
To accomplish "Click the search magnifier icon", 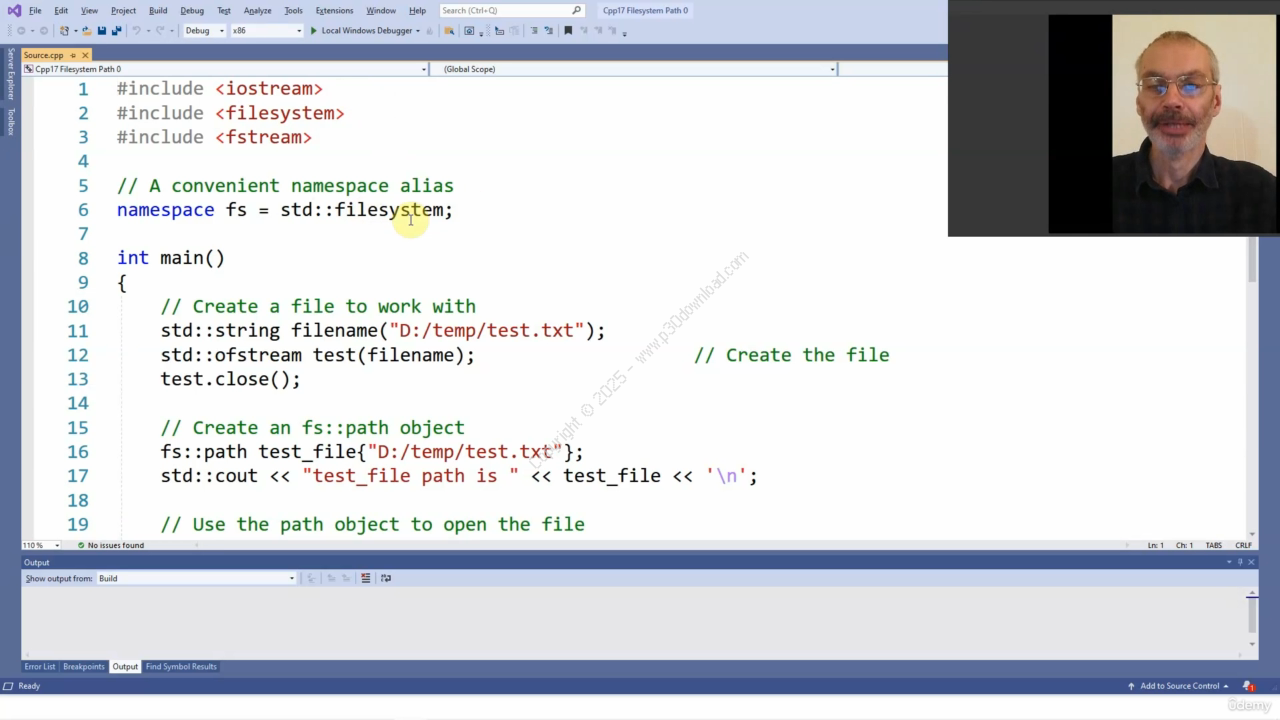I will tap(576, 11).
